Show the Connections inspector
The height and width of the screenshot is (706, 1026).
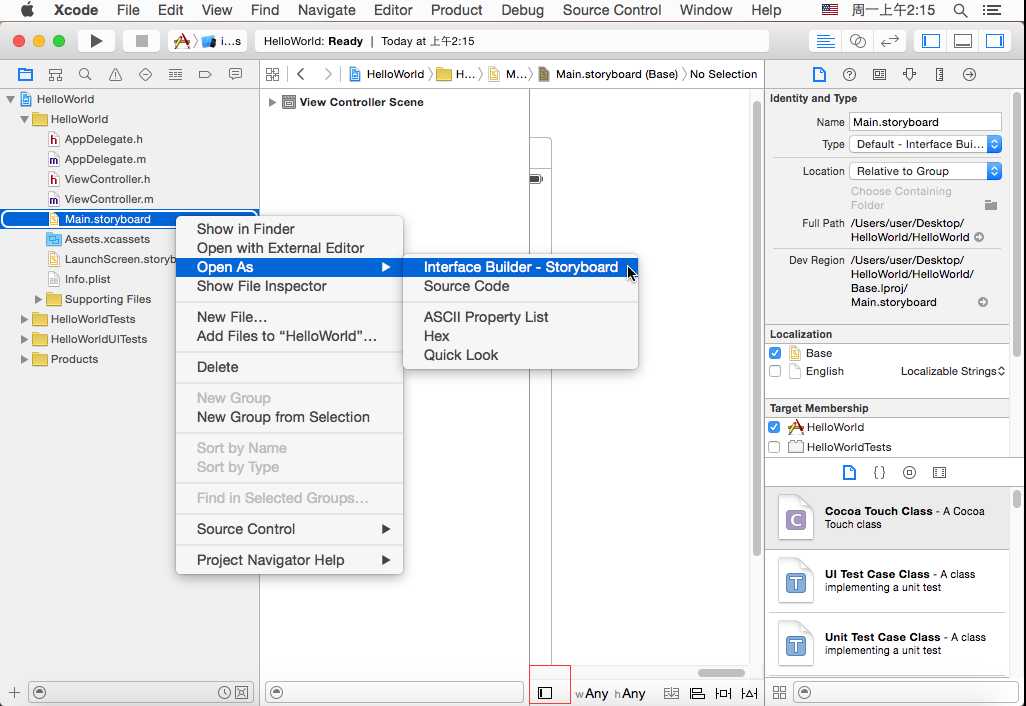click(x=970, y=74)
